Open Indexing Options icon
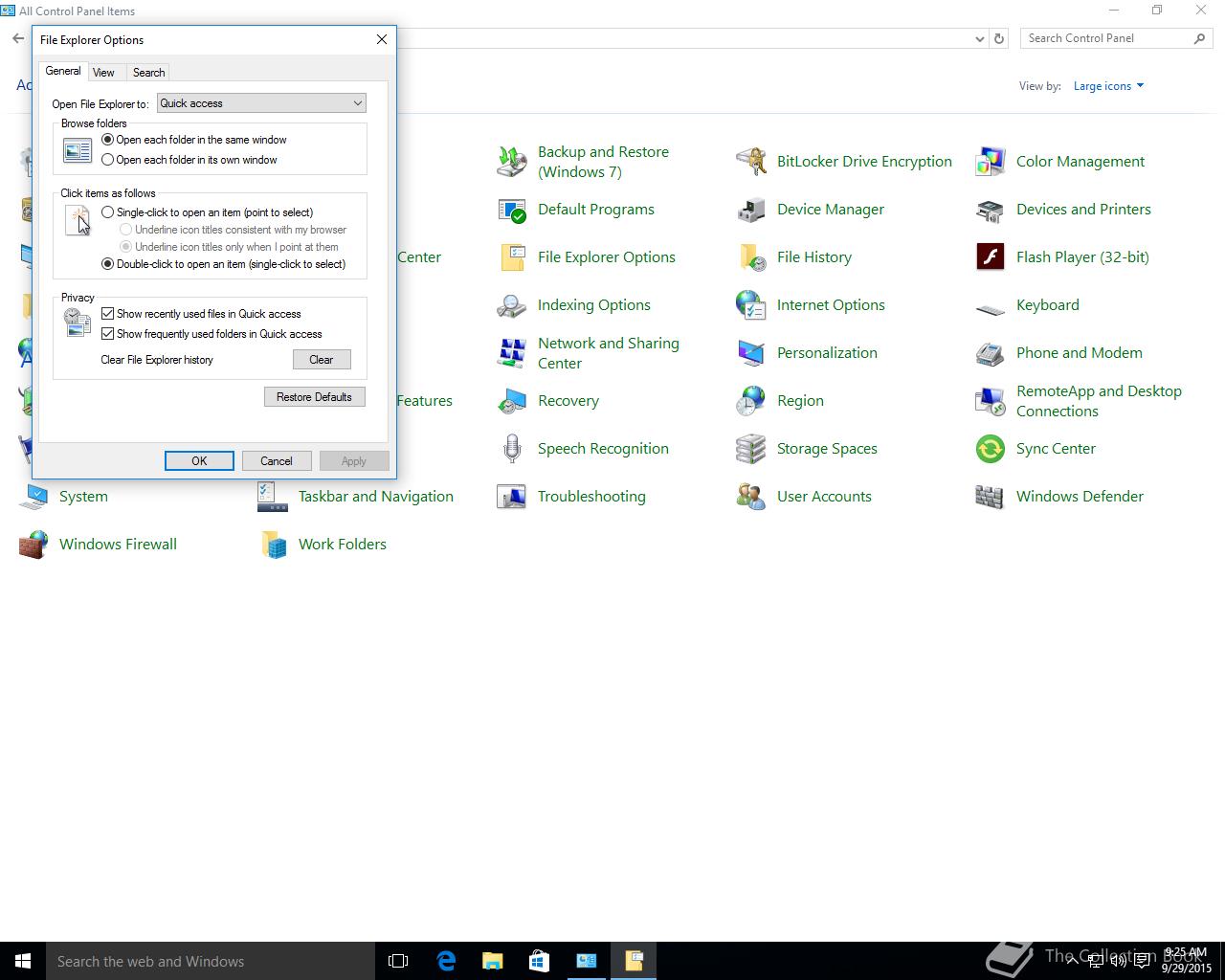Screen dimensions: 1225x980 pyautogui.click(x=512, y=305)
